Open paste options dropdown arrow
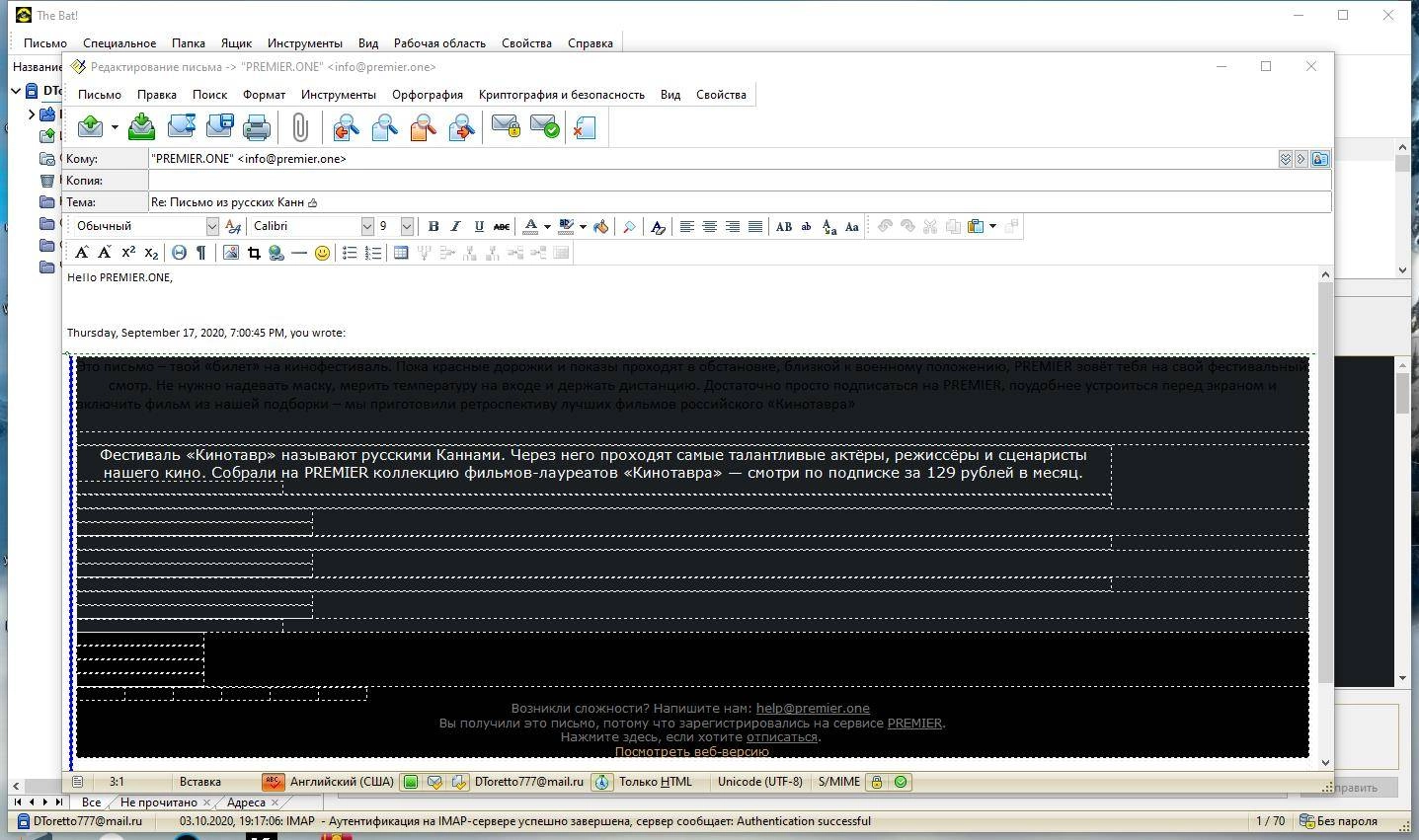This screenshot has width=1419, height=840. point(992,226)
